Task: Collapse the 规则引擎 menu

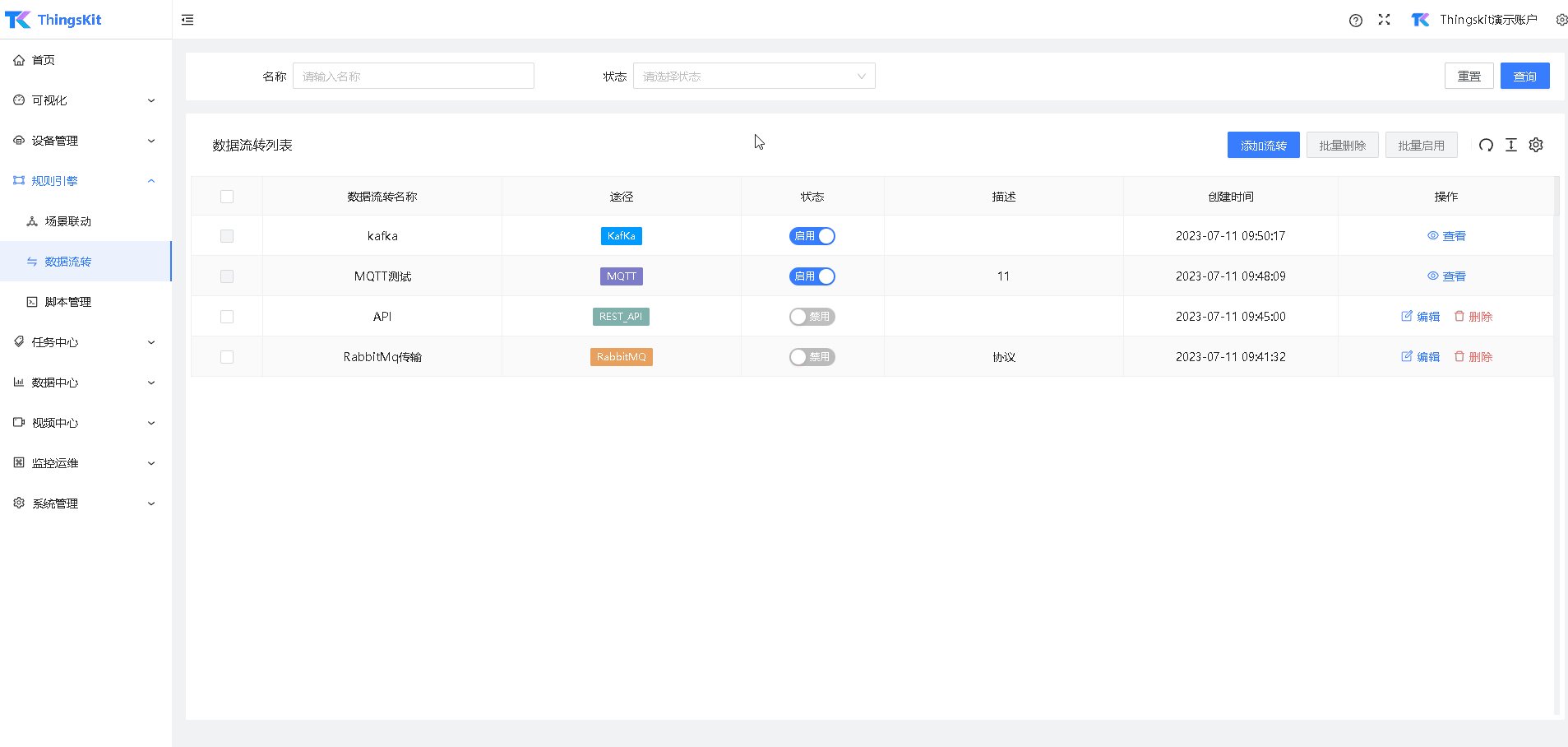Action: click(85, 181)
